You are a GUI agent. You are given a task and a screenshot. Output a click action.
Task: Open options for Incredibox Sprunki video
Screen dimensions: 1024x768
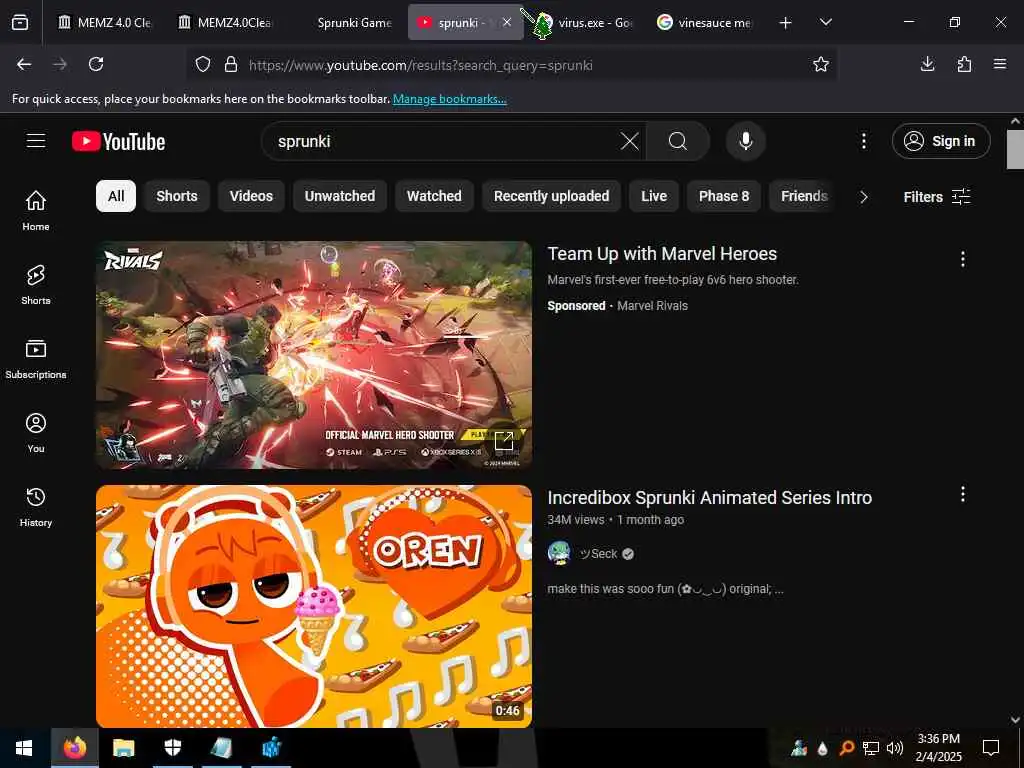point(963,494)
